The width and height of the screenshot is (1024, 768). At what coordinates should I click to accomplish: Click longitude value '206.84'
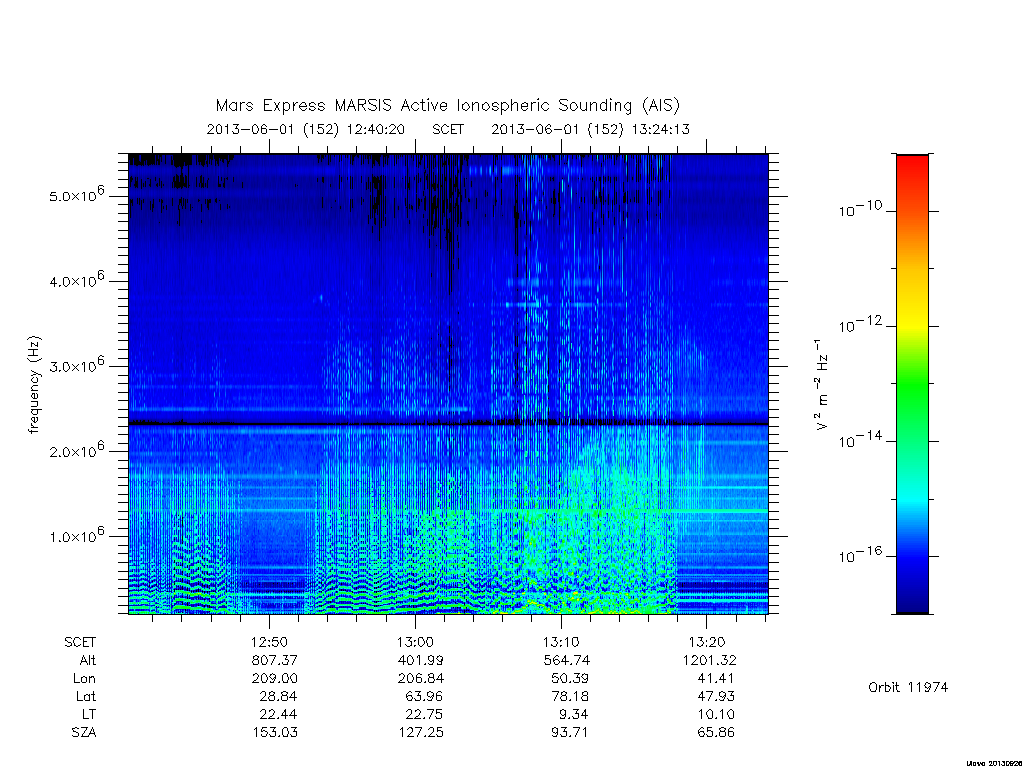pos(421,679)
